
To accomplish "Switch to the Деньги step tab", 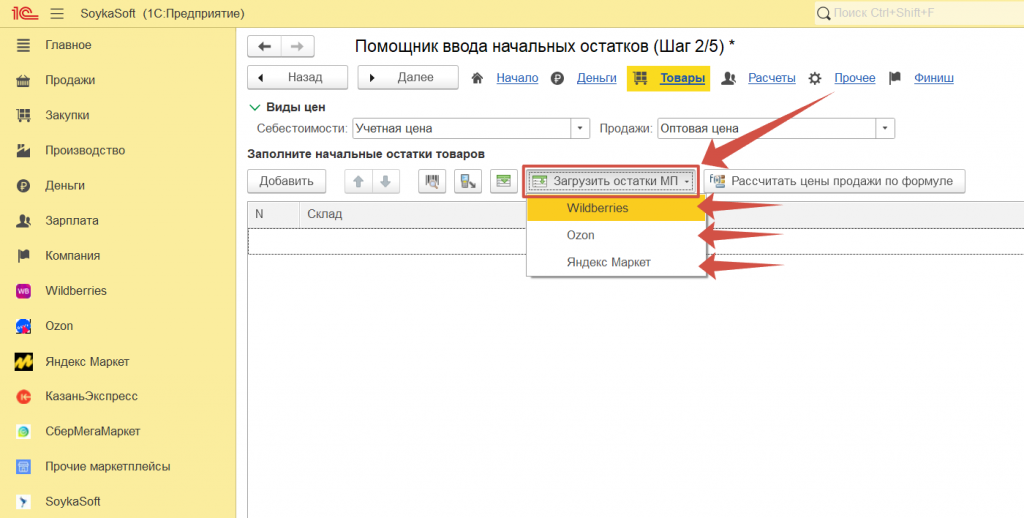I will (596, 78).
